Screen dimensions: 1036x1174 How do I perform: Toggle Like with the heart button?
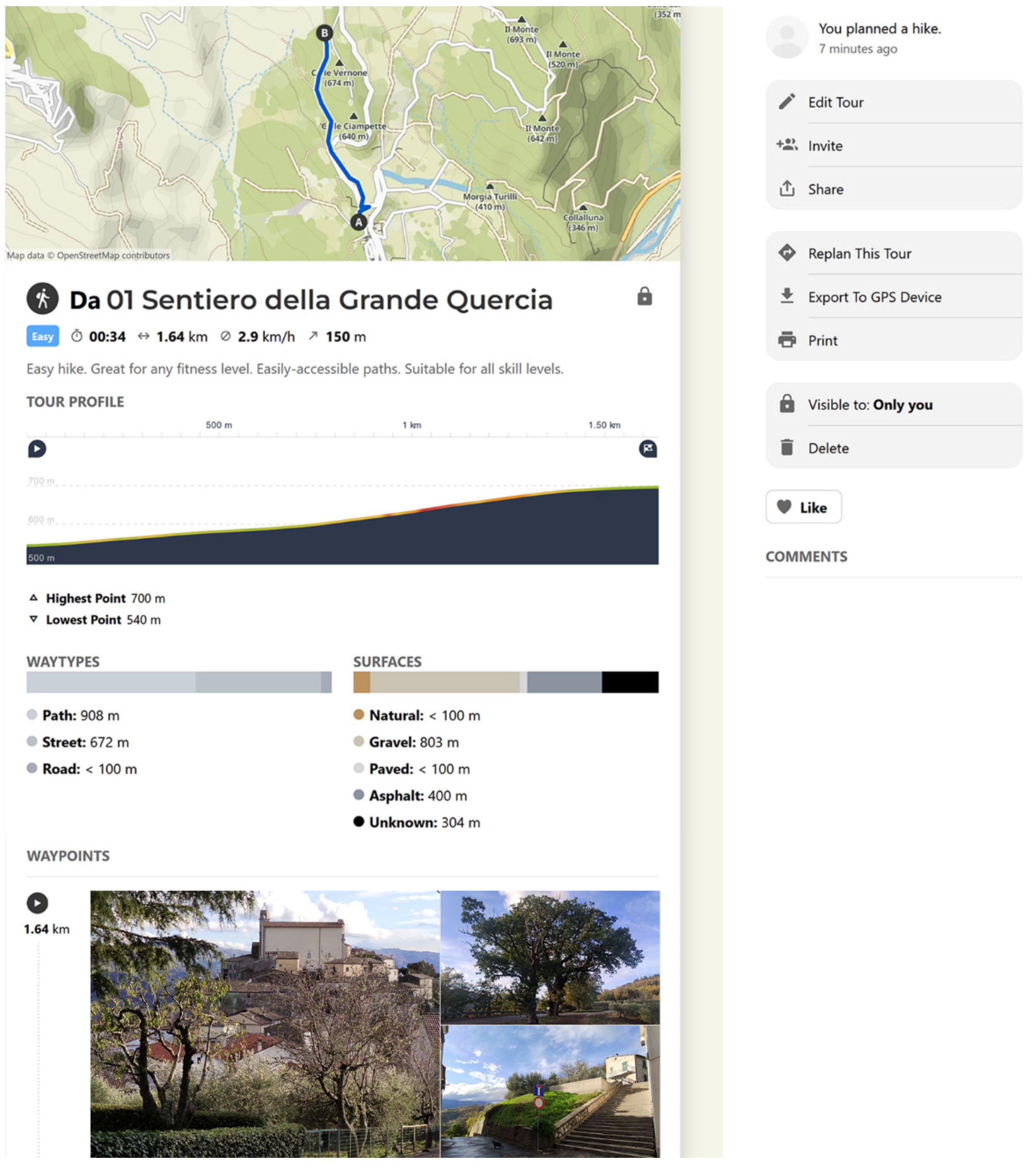(x=803, y=507)
